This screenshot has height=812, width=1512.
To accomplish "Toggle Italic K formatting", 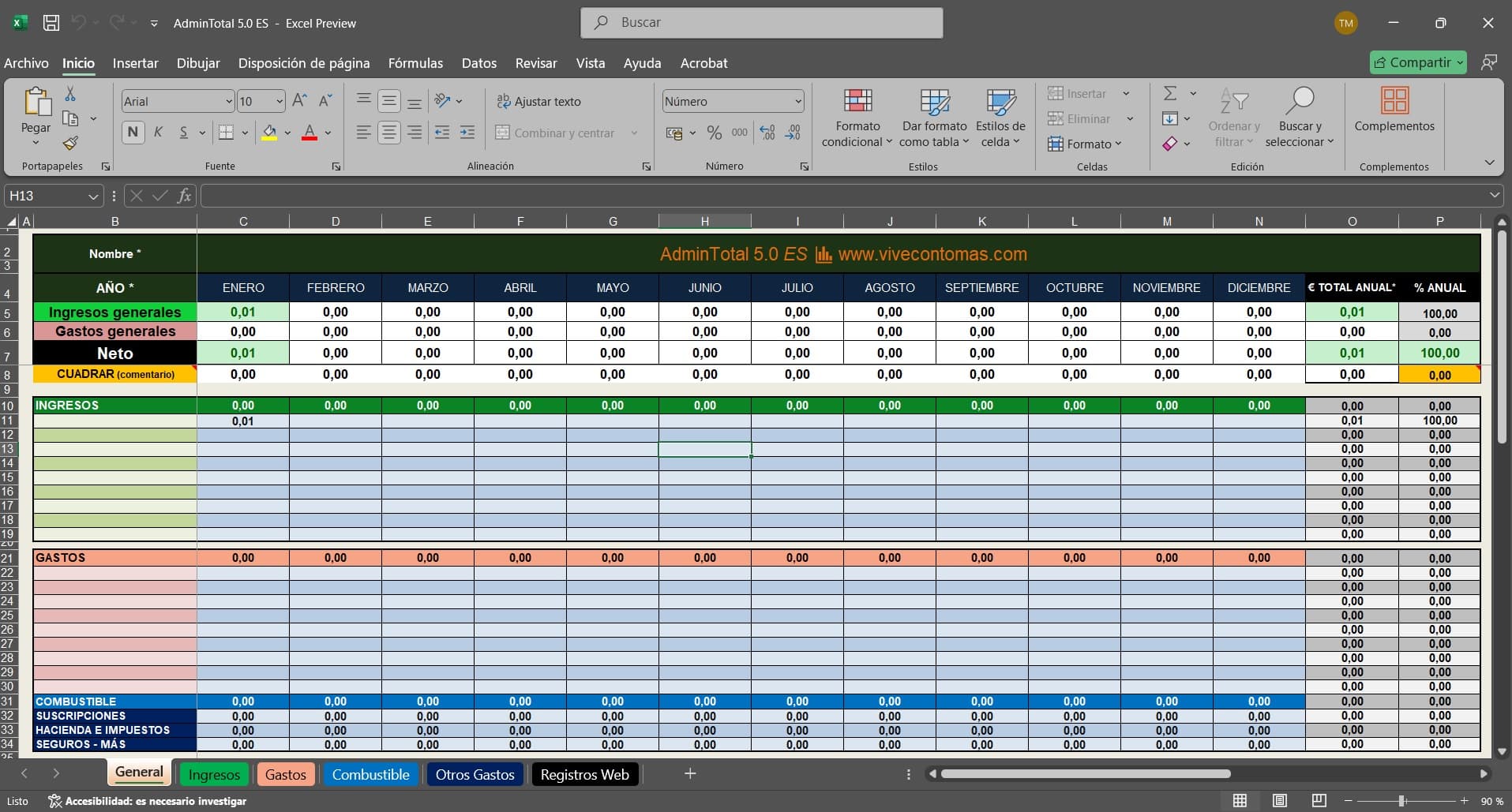I will [x=158, y=133].
